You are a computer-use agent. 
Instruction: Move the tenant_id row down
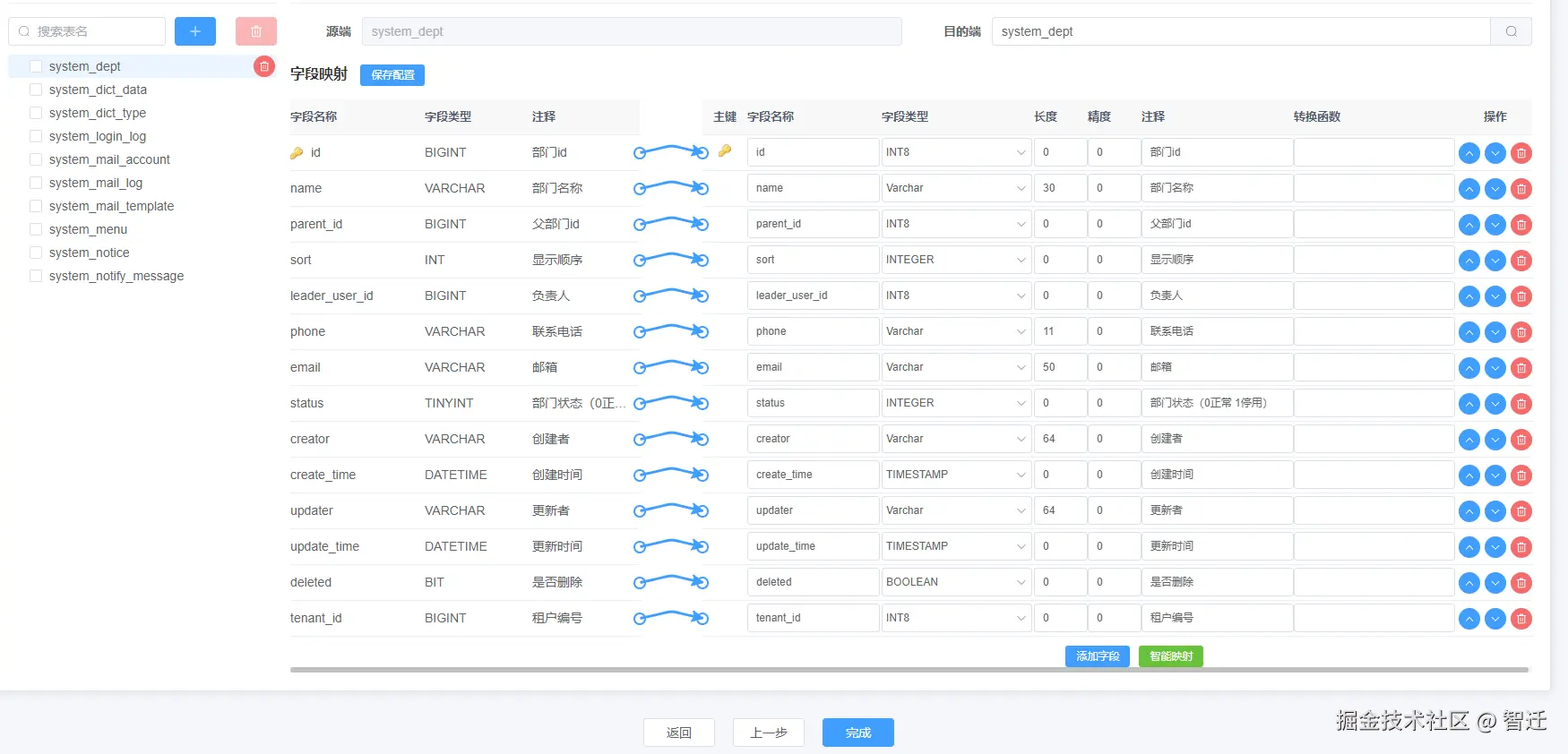click(x=1495, y=619)
